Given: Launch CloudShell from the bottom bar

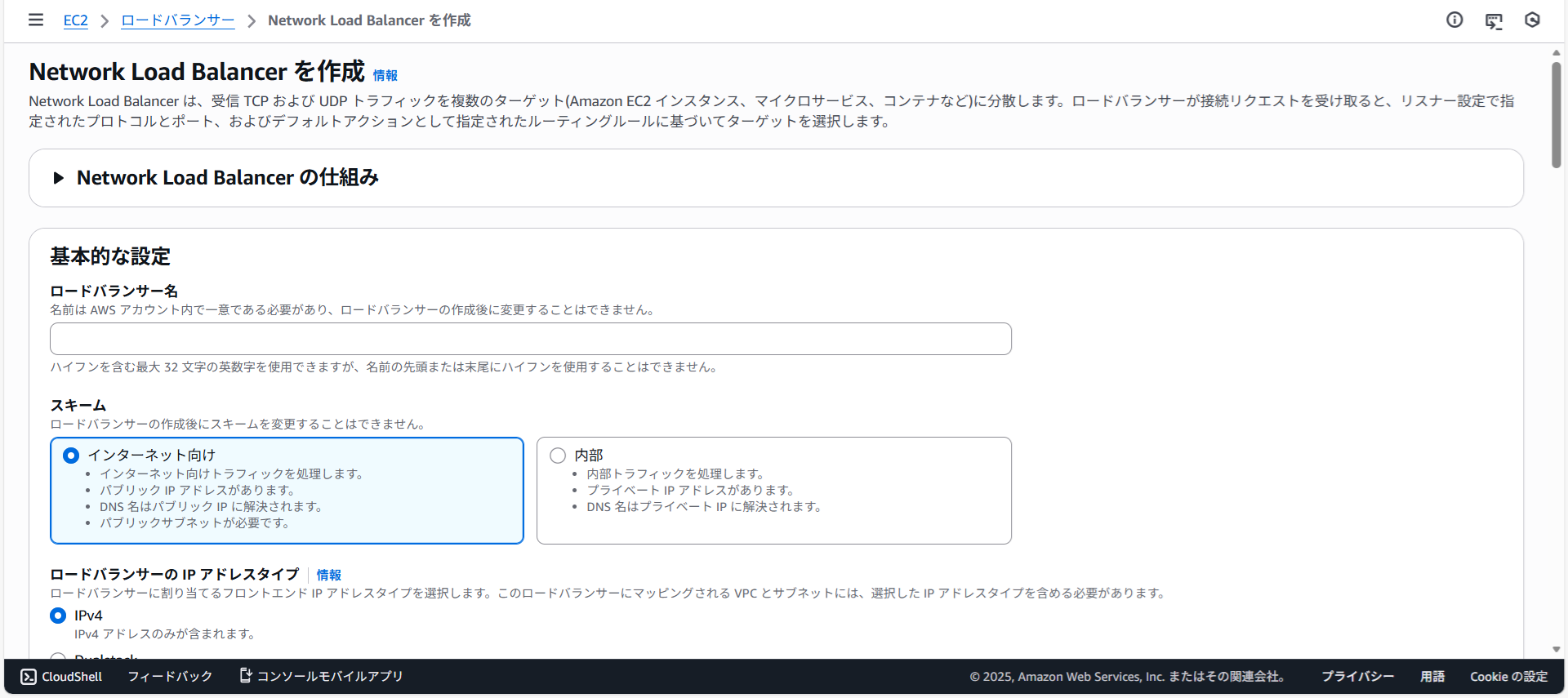Looking at the screenshot, I should 61,676.
